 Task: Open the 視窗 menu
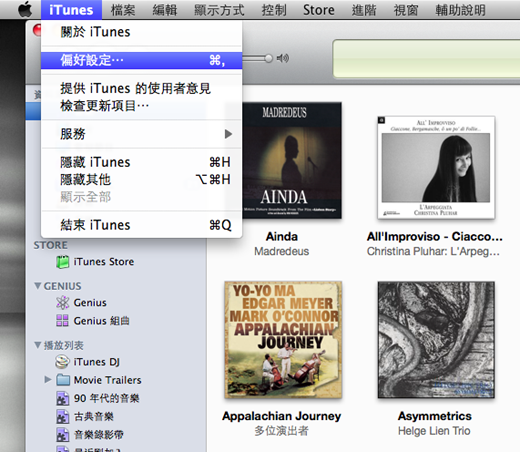(x=406, y=10)
